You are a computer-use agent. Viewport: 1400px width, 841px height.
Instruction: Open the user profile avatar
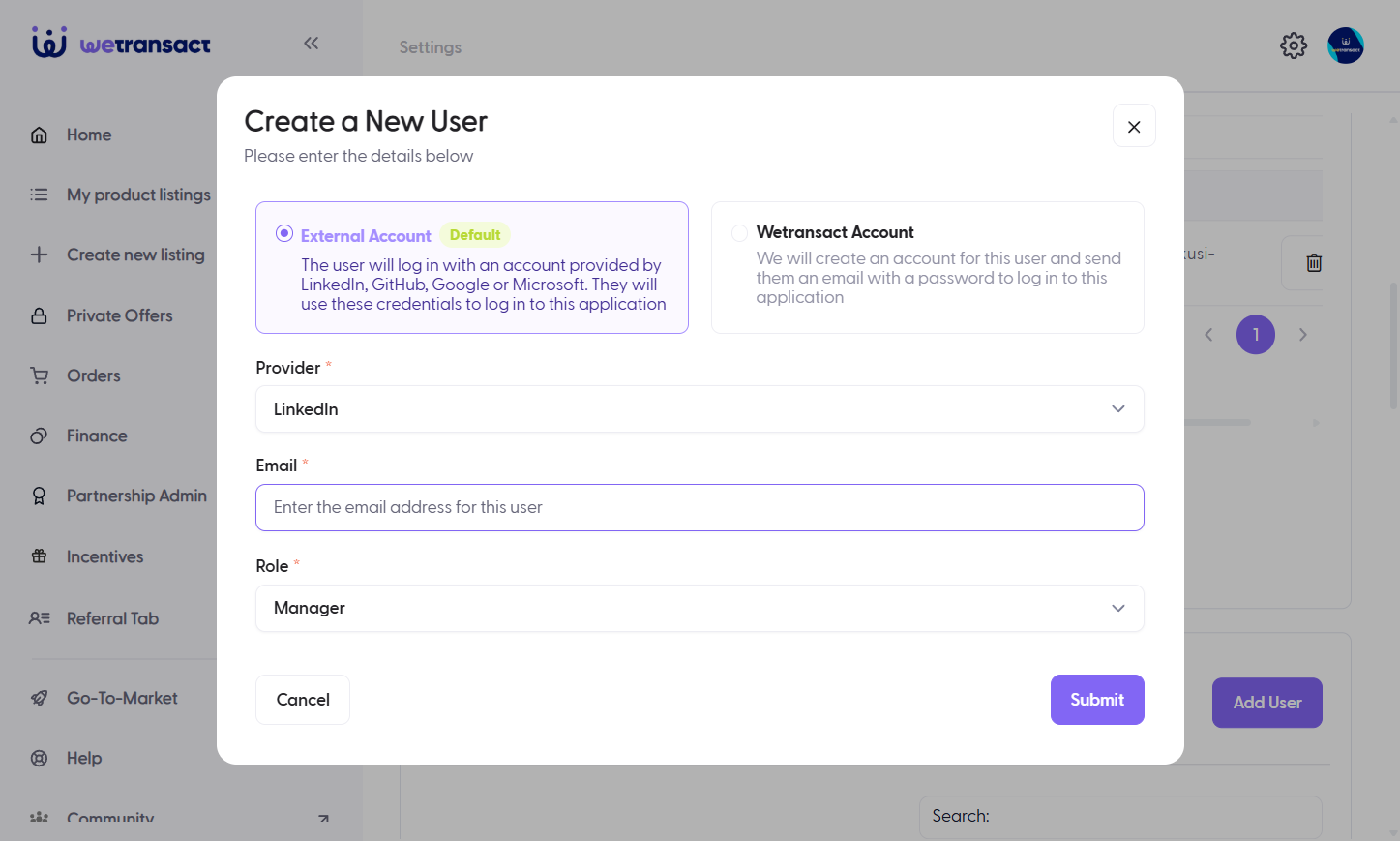pos(1346,45)
